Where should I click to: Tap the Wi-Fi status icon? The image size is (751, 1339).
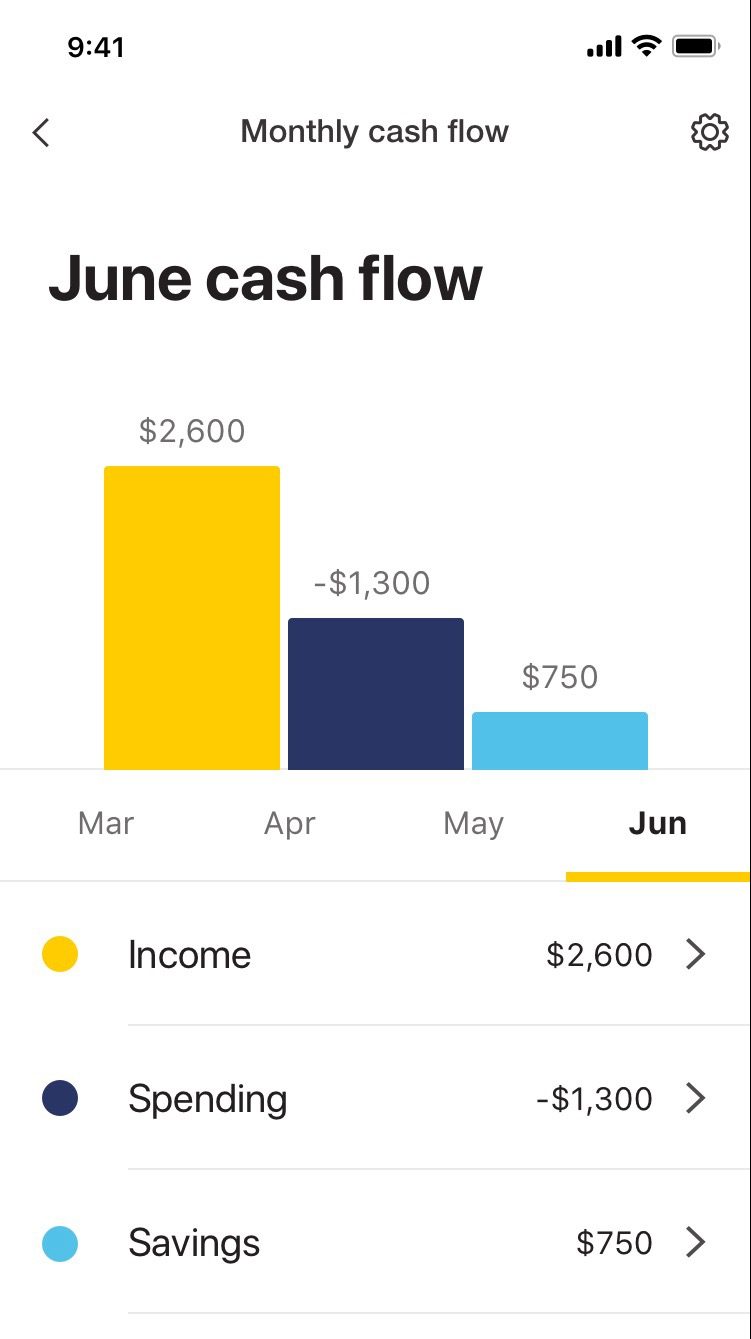click(x=648, y=46)
